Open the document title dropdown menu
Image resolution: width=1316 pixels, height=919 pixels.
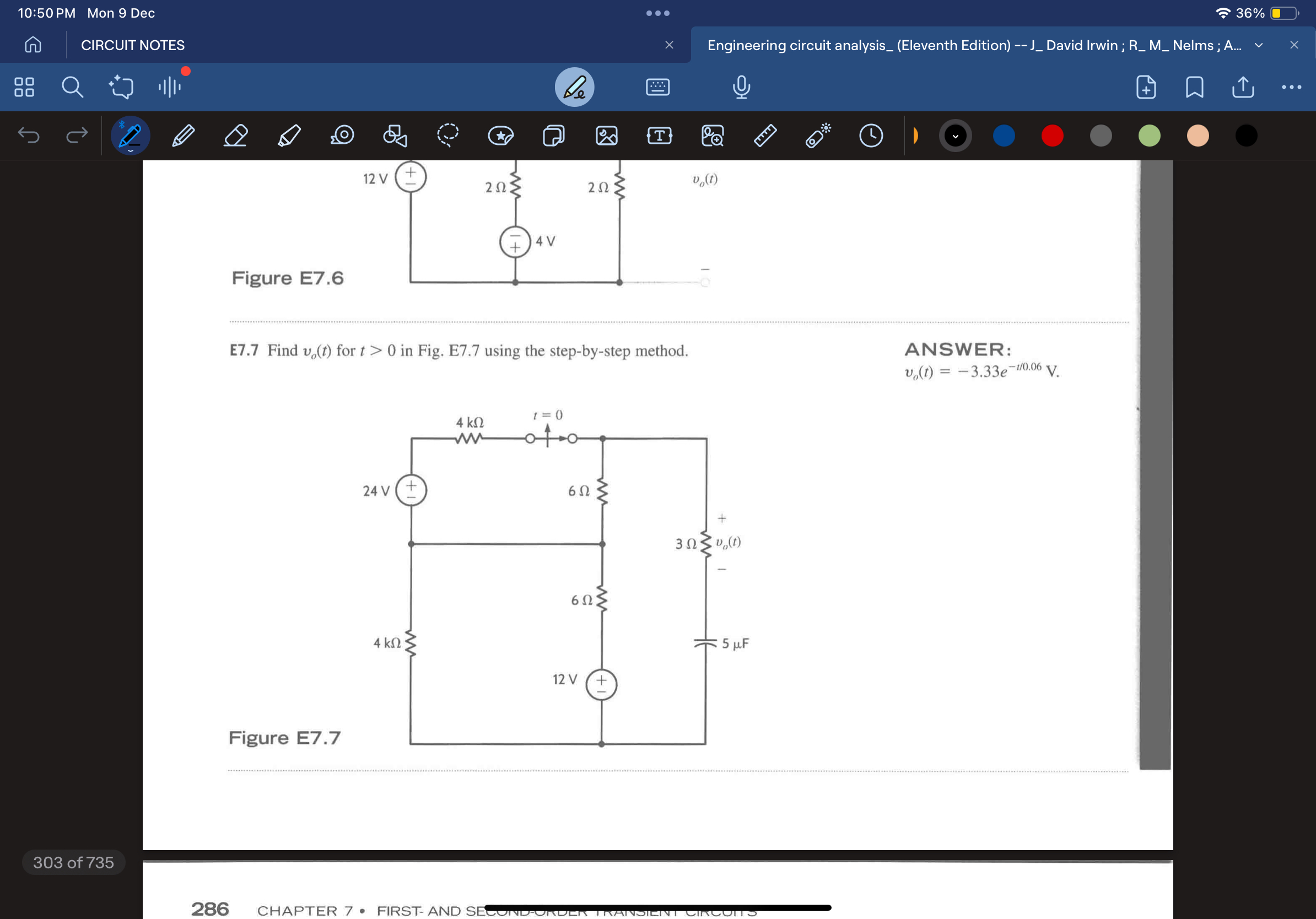(x=1259, y=45)
